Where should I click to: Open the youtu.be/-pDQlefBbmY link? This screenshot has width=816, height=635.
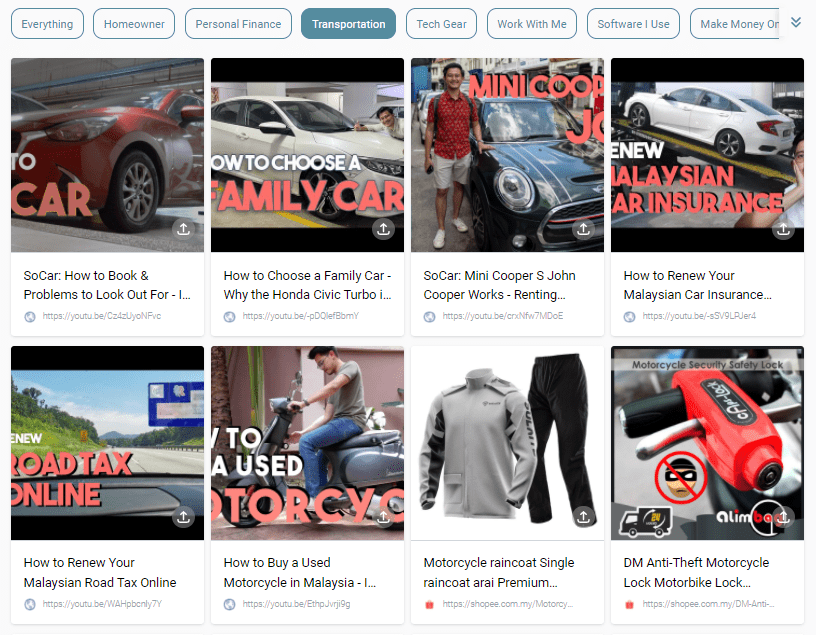pyautogui.click(x=301, y=316)
